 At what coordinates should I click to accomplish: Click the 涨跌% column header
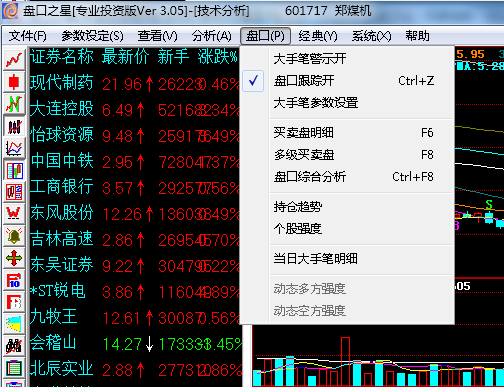218,57
